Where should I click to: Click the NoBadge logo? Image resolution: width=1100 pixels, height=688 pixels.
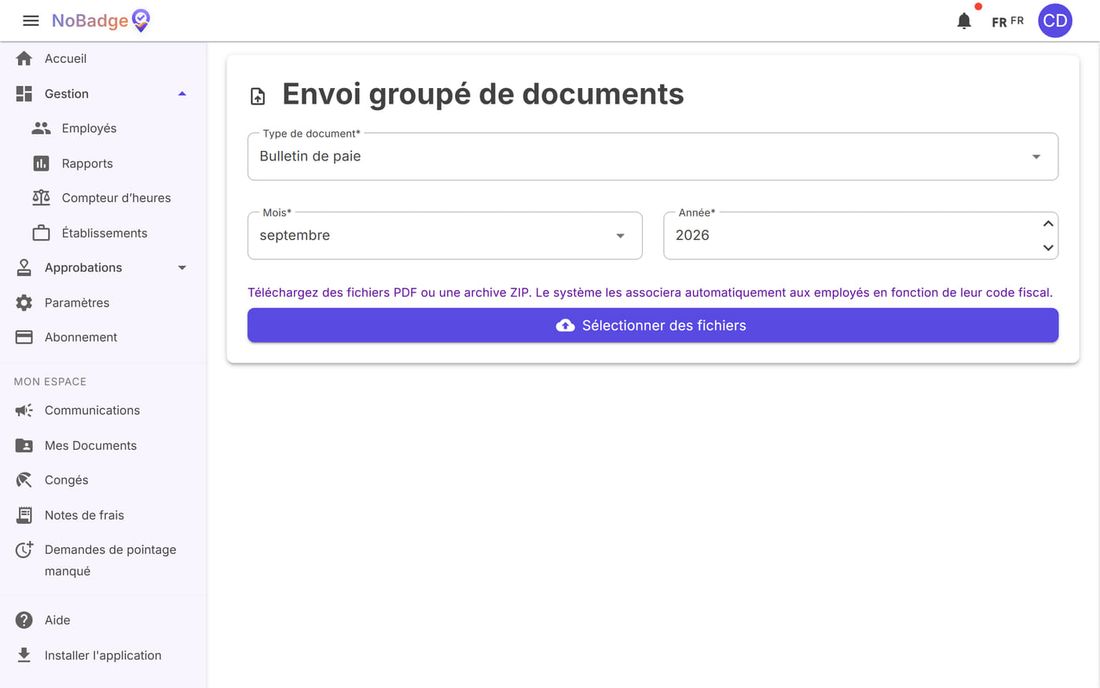[101, 21]
